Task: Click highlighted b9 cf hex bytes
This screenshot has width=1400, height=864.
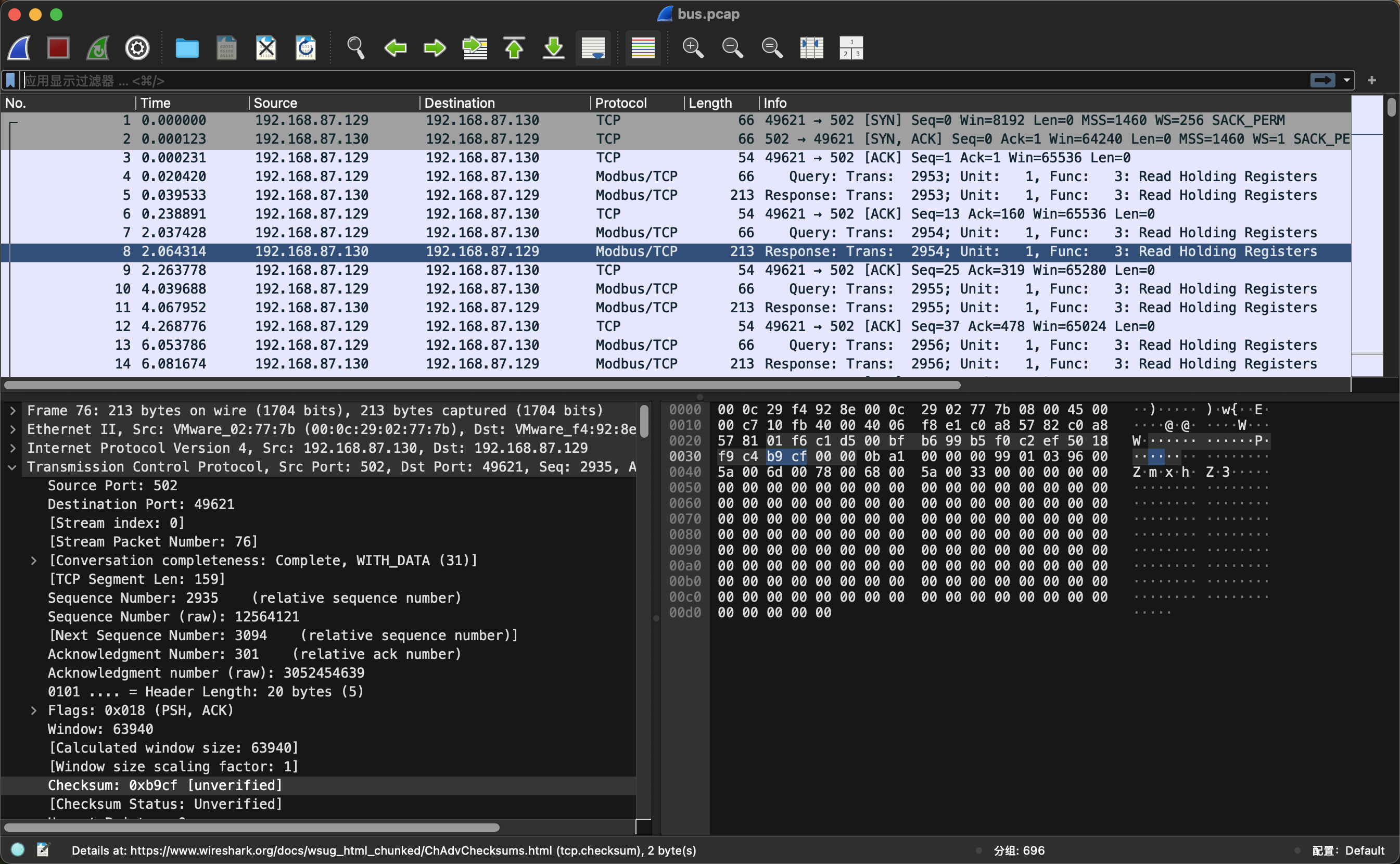Action: coord(787,456)
